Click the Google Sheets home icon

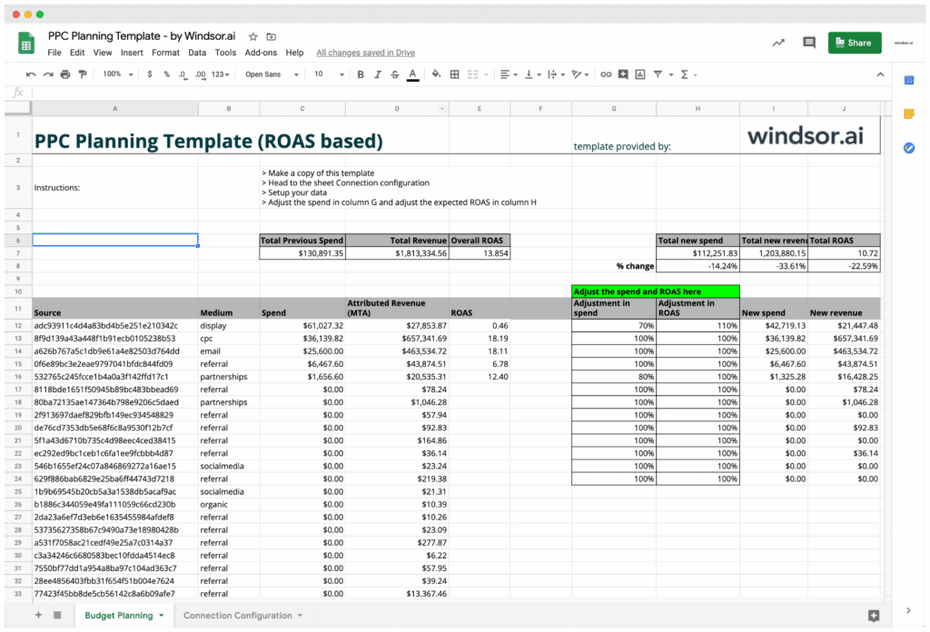point(26,43)
